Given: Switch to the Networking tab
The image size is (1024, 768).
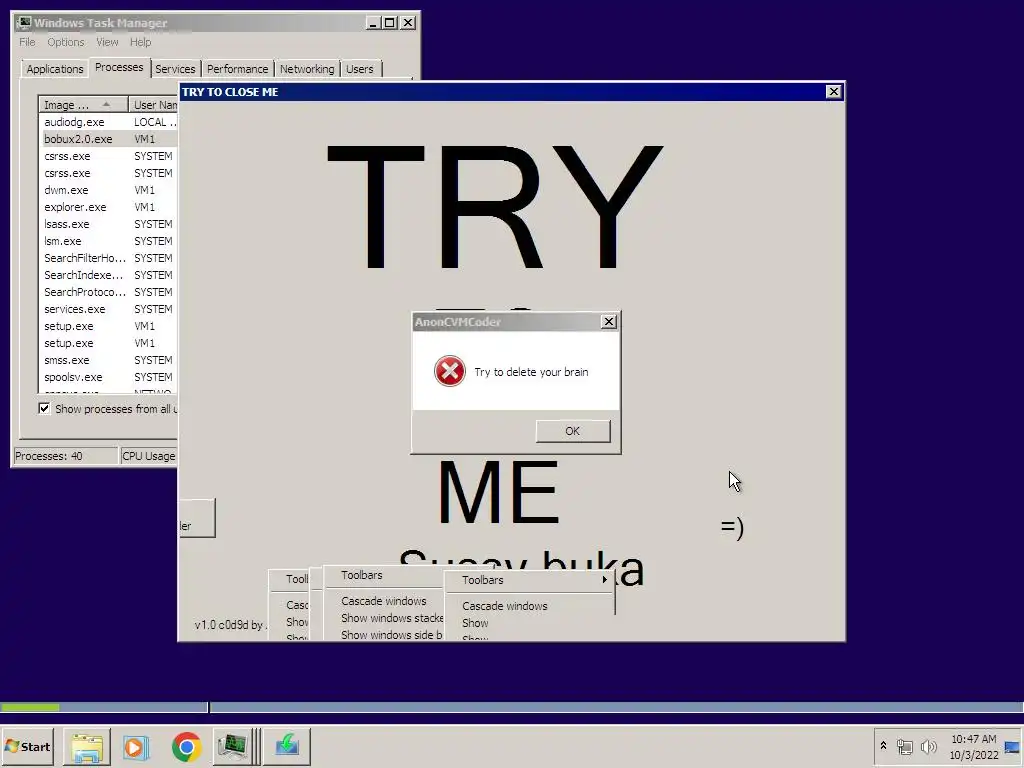Looking at the screenshot, I should (307, 69).
